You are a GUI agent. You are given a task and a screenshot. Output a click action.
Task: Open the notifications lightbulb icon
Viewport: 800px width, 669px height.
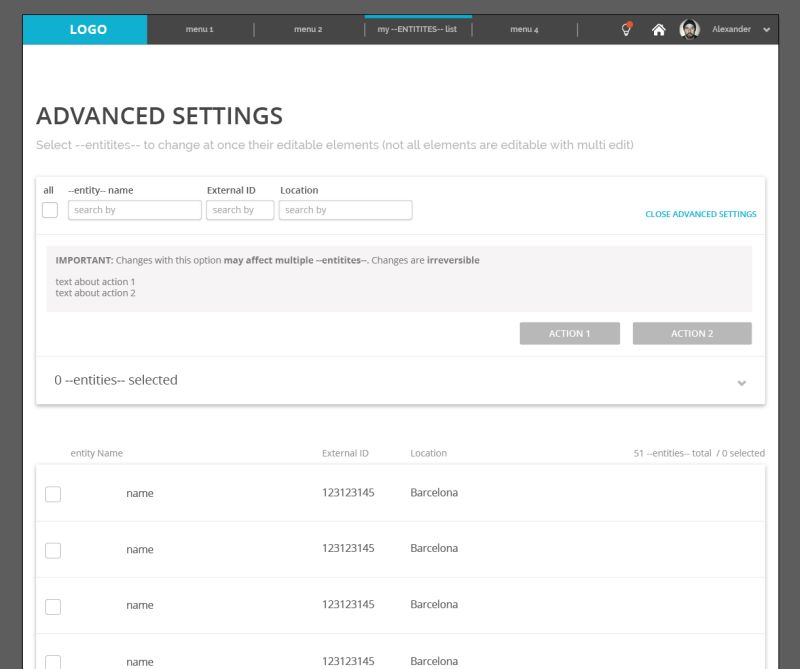pyautogui.click(x=626, y=29)
